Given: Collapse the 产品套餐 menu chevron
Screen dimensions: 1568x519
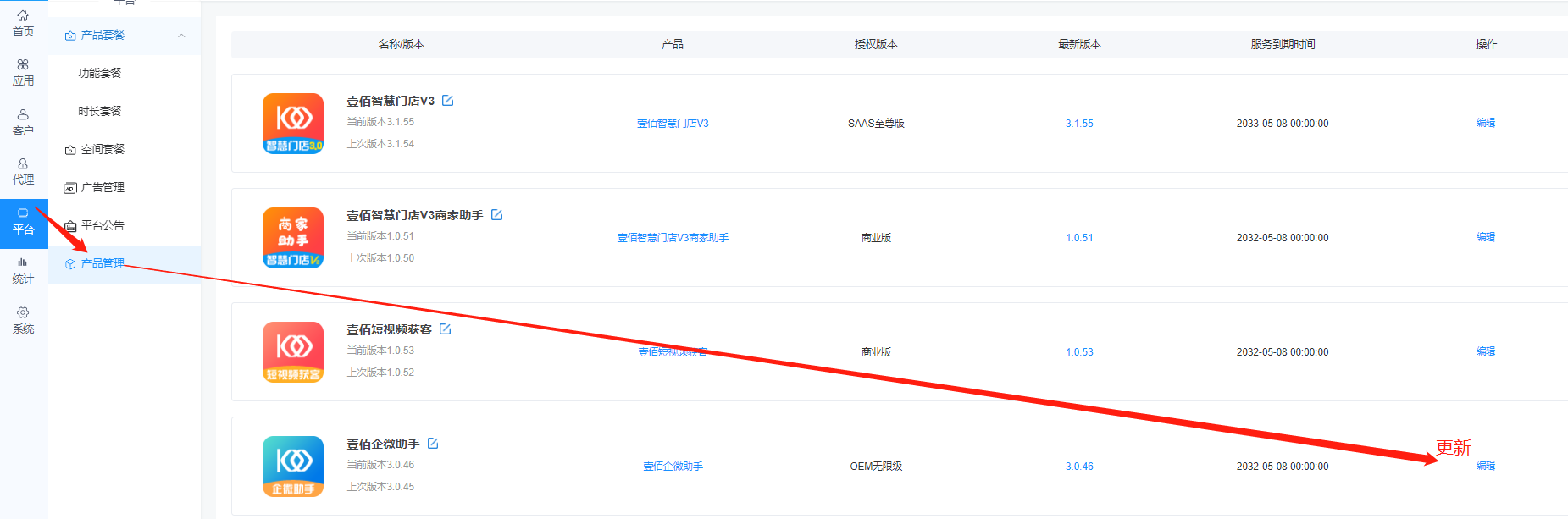Looking at the screenshot, I should (x=181, y=36).
